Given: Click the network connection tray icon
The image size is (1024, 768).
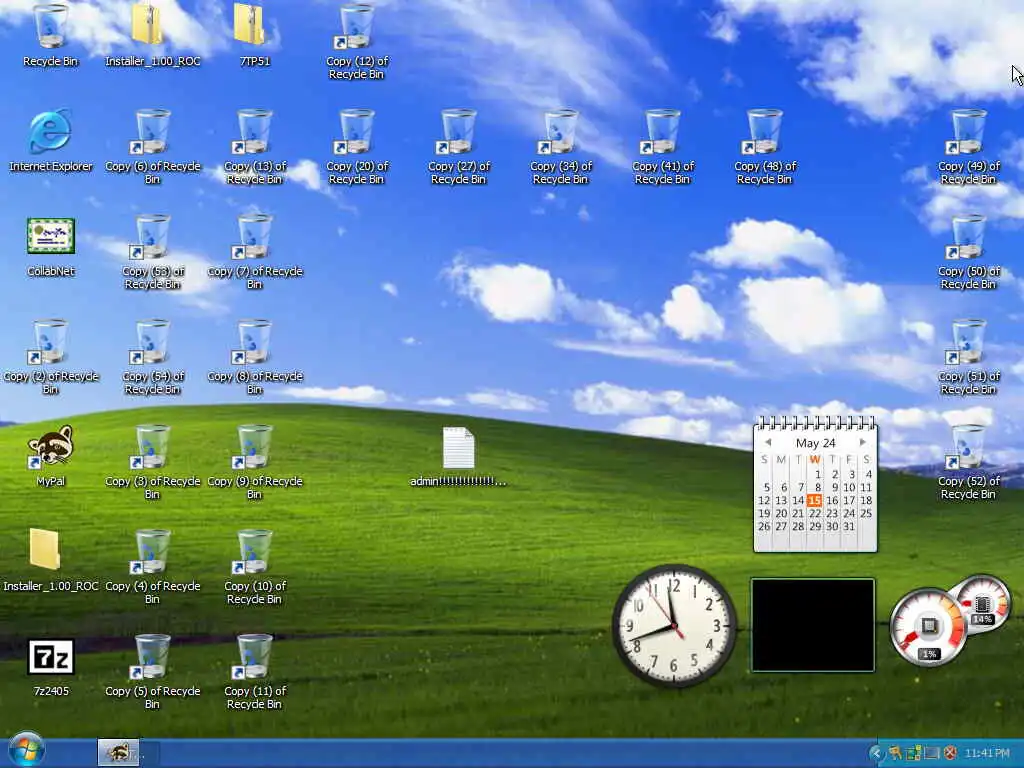Looking at the screenshot, I should [x=913, y=753].
